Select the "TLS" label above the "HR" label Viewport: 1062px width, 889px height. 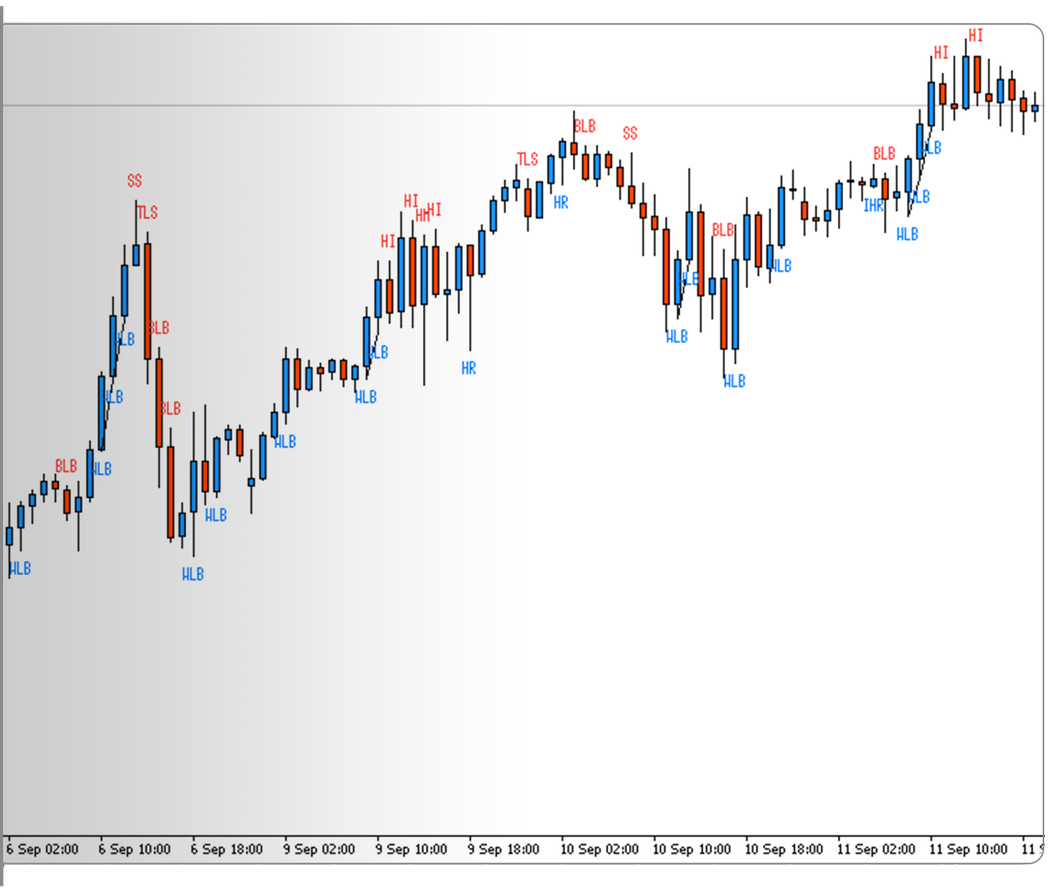[528, 159]
